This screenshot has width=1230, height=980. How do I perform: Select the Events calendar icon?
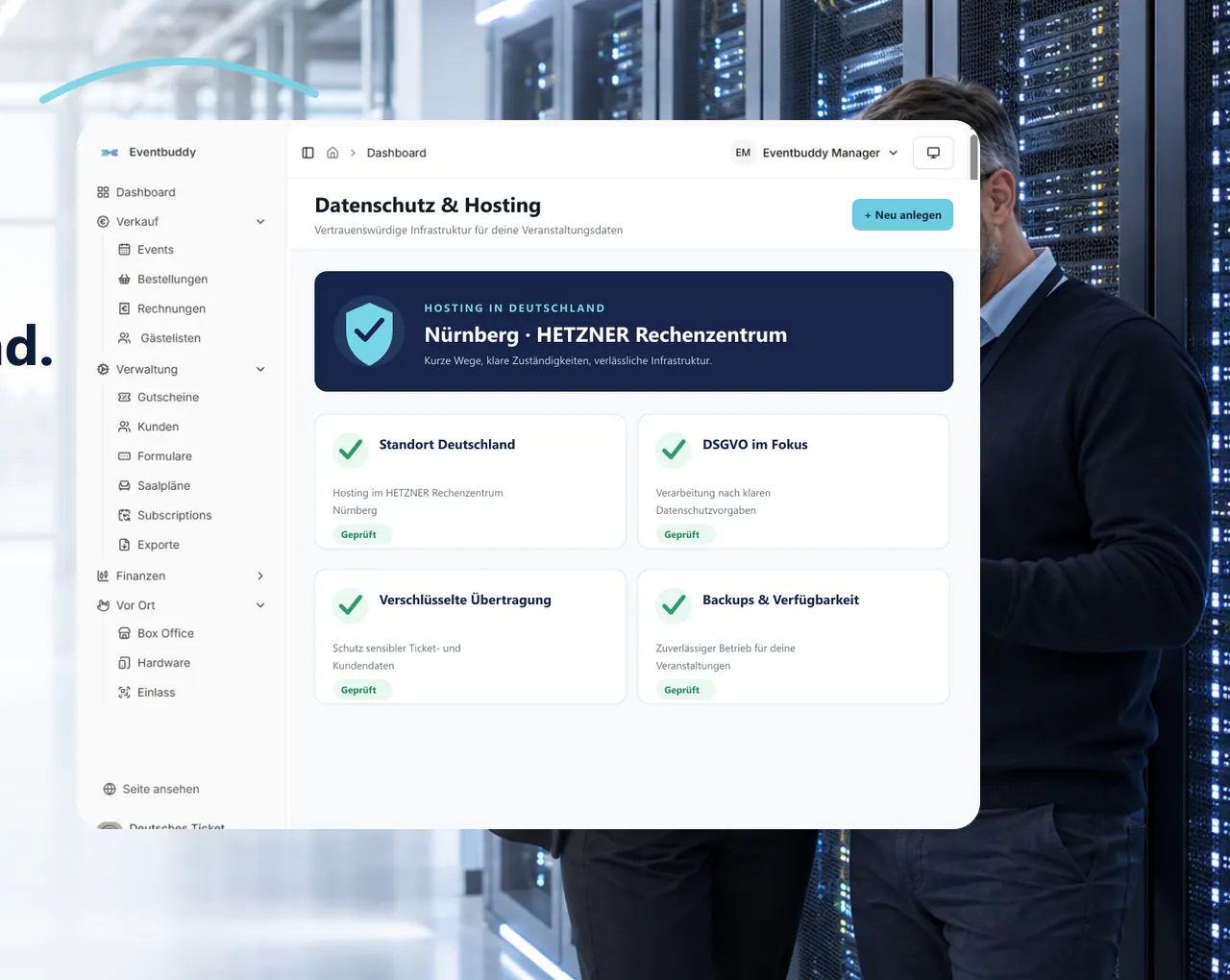tap(124, 250)
